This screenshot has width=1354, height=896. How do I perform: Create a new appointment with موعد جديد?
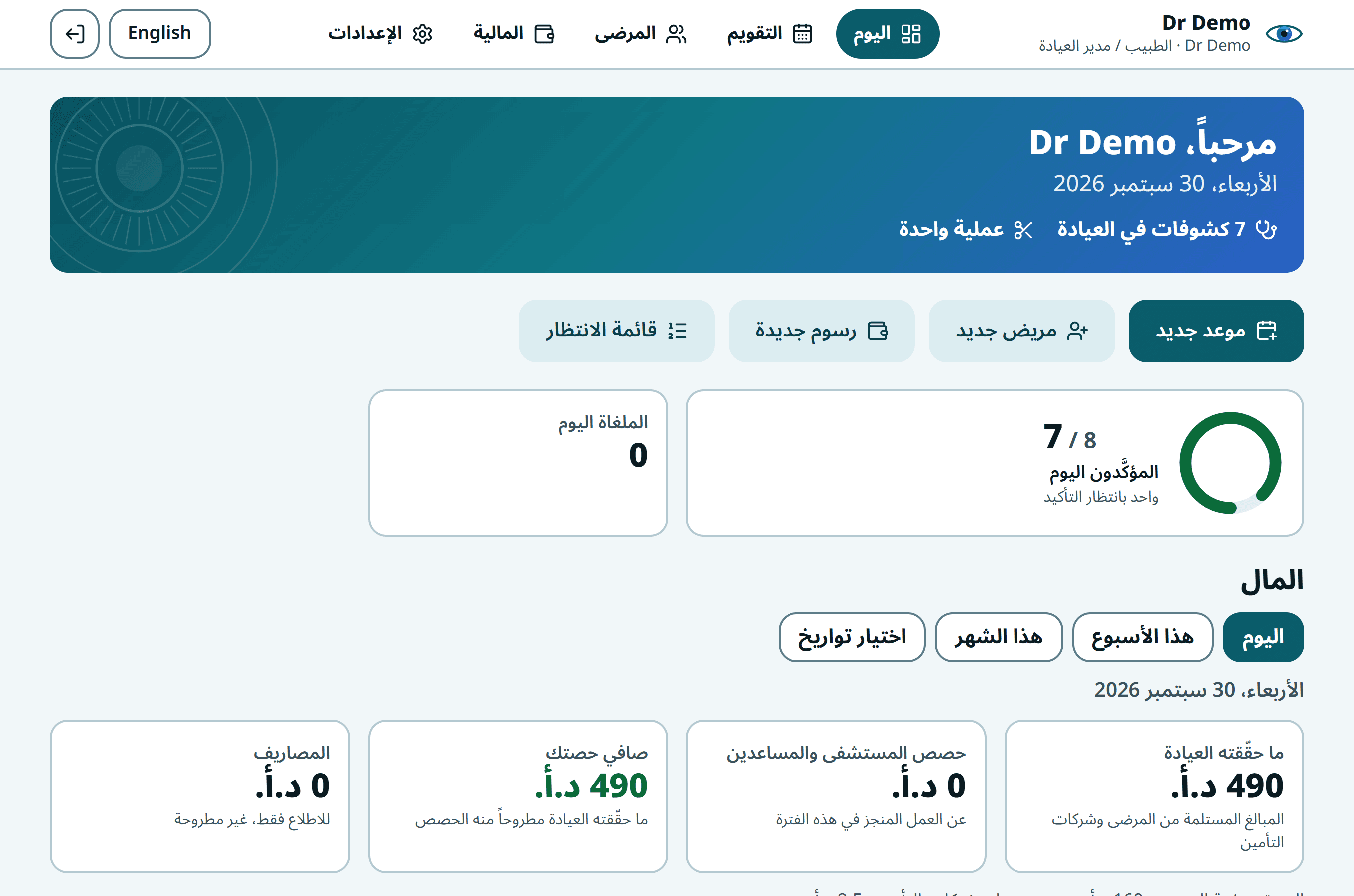coord(1216,331)
